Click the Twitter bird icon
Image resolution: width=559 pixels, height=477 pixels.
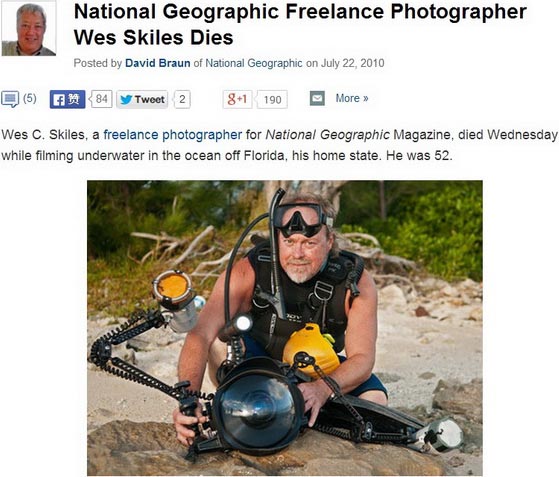pos(126,99)
